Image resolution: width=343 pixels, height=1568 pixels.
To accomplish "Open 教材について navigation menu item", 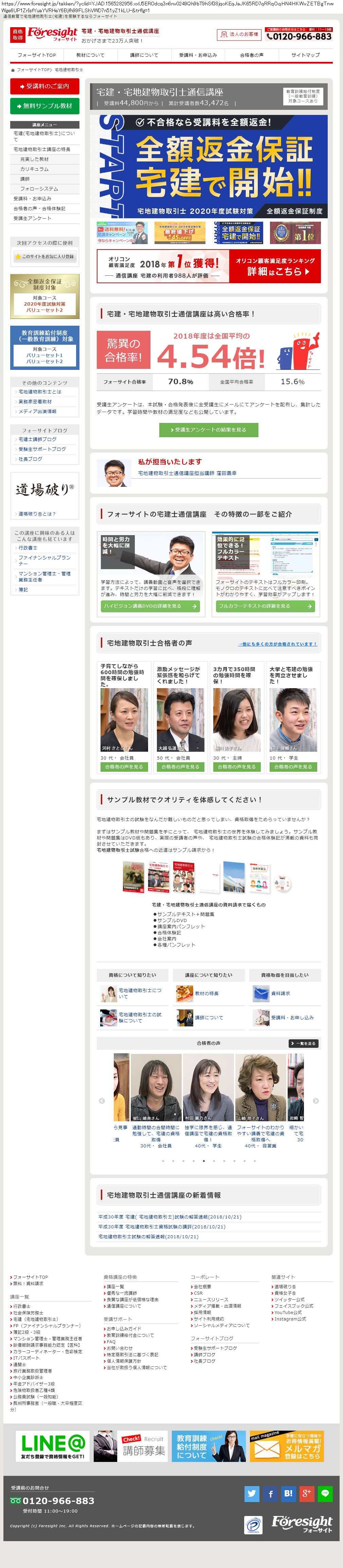I will (90, 55).
